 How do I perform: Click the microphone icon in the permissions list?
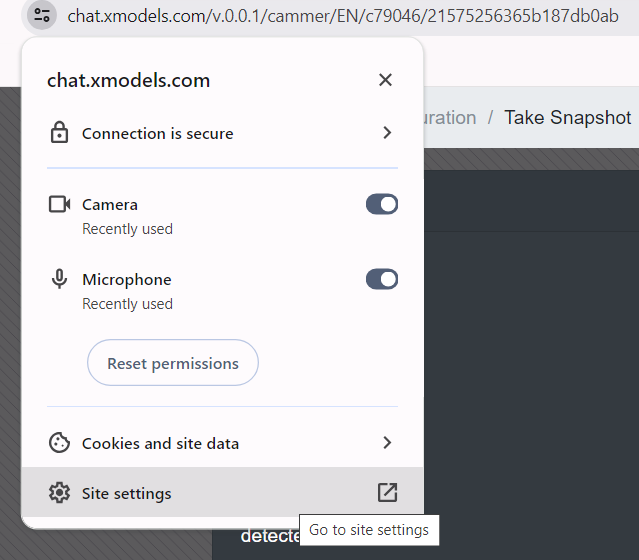[x=59, y=279]
